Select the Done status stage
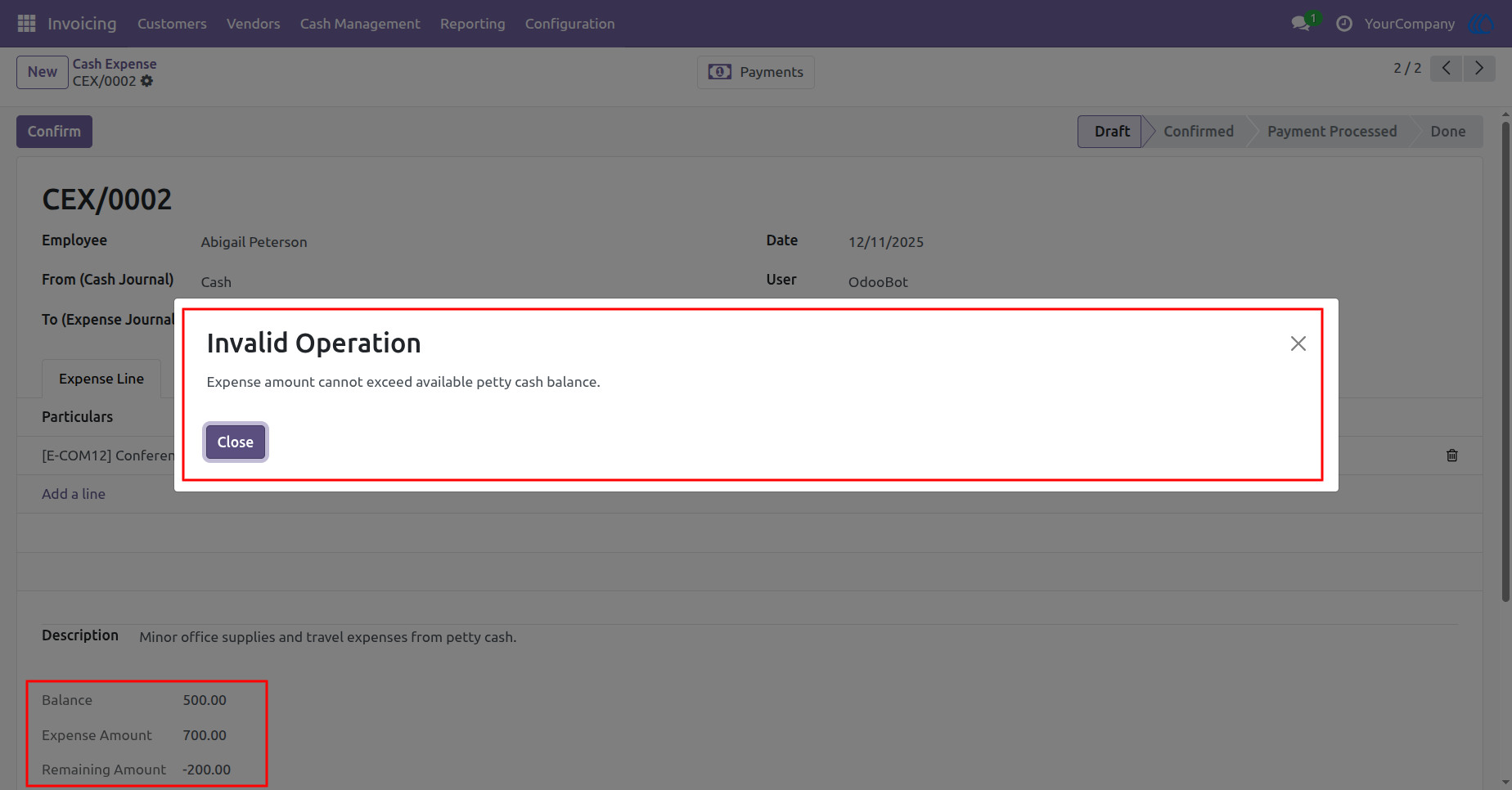The image size is (1512, 790). coord(1448,132)
